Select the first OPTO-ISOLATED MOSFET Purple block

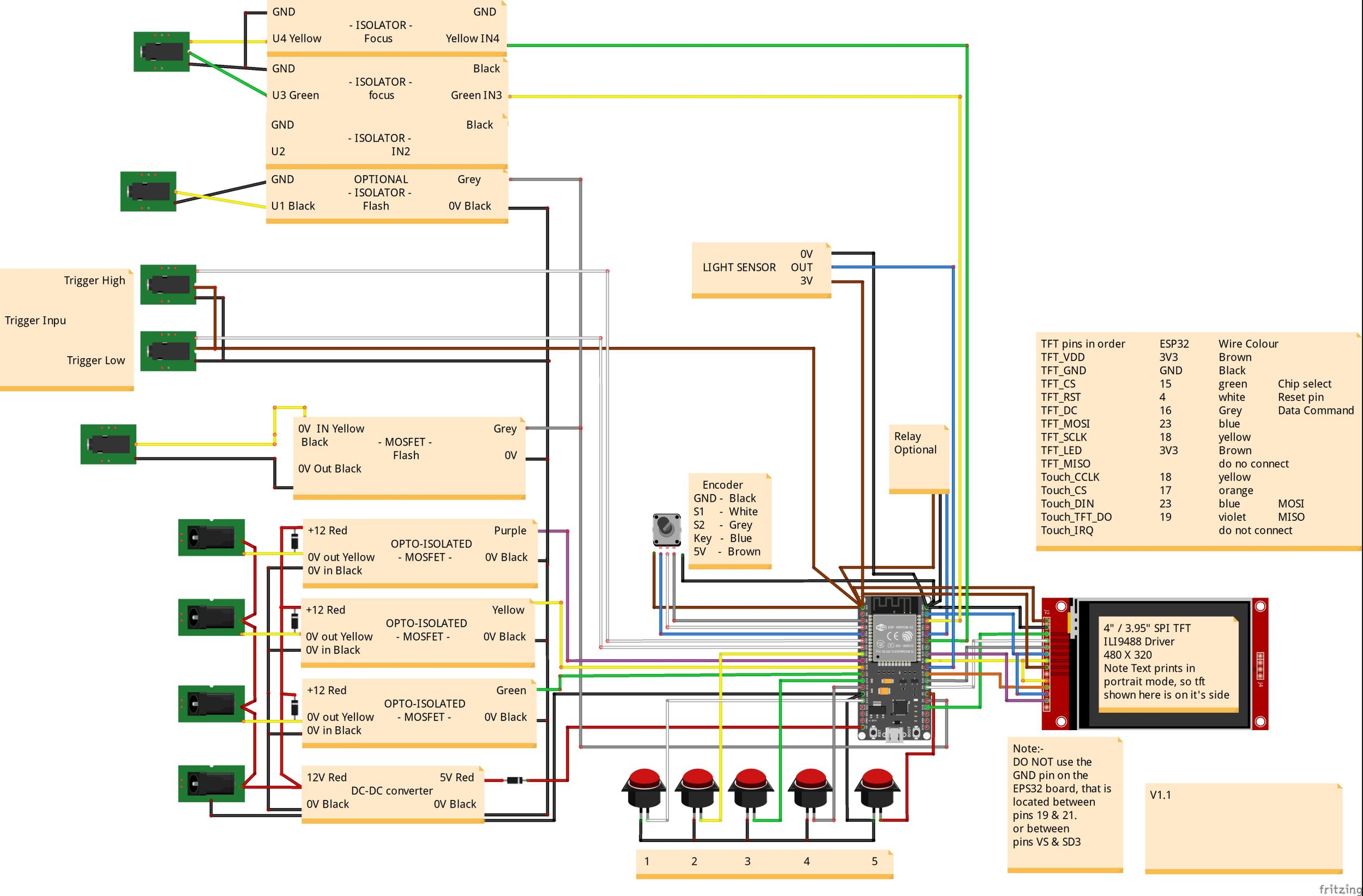click(420, 552)
